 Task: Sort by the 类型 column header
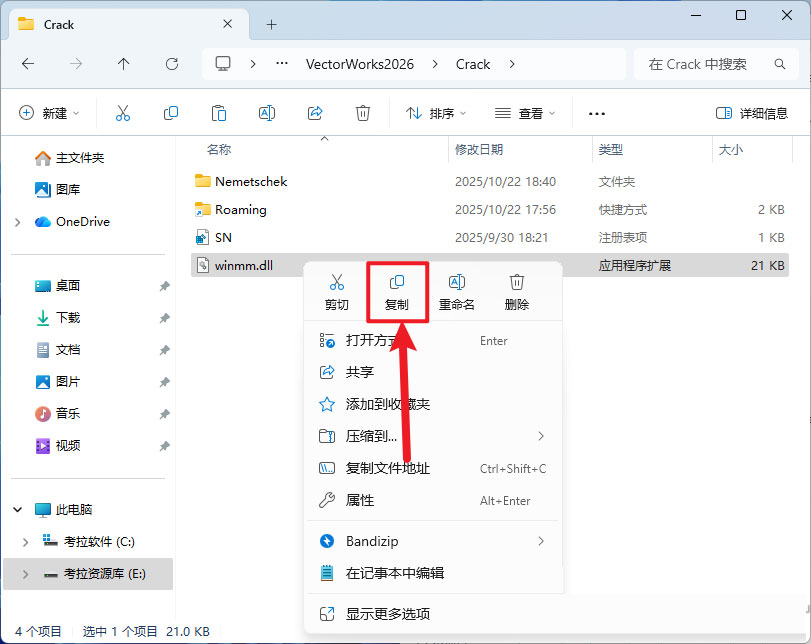coord(610,149)
